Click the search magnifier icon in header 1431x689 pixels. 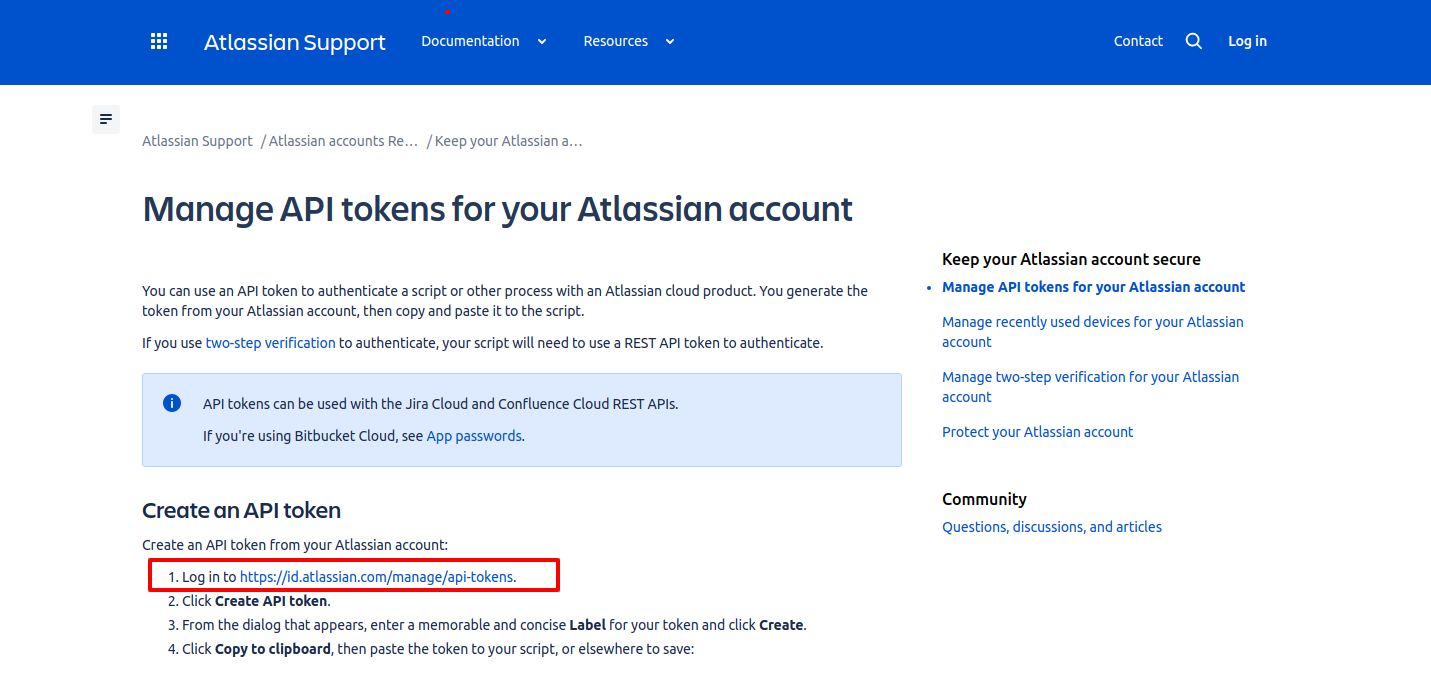pos(1194,41)
